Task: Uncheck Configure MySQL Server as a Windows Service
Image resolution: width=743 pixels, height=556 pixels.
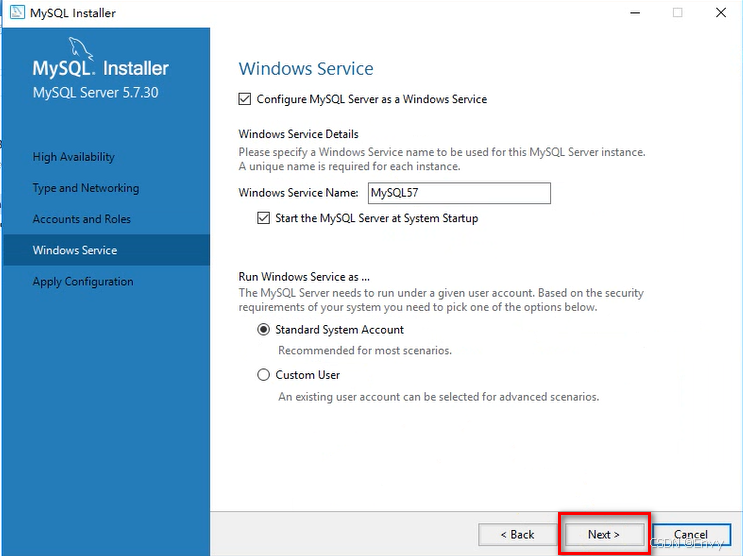Action: click(245, 99)
